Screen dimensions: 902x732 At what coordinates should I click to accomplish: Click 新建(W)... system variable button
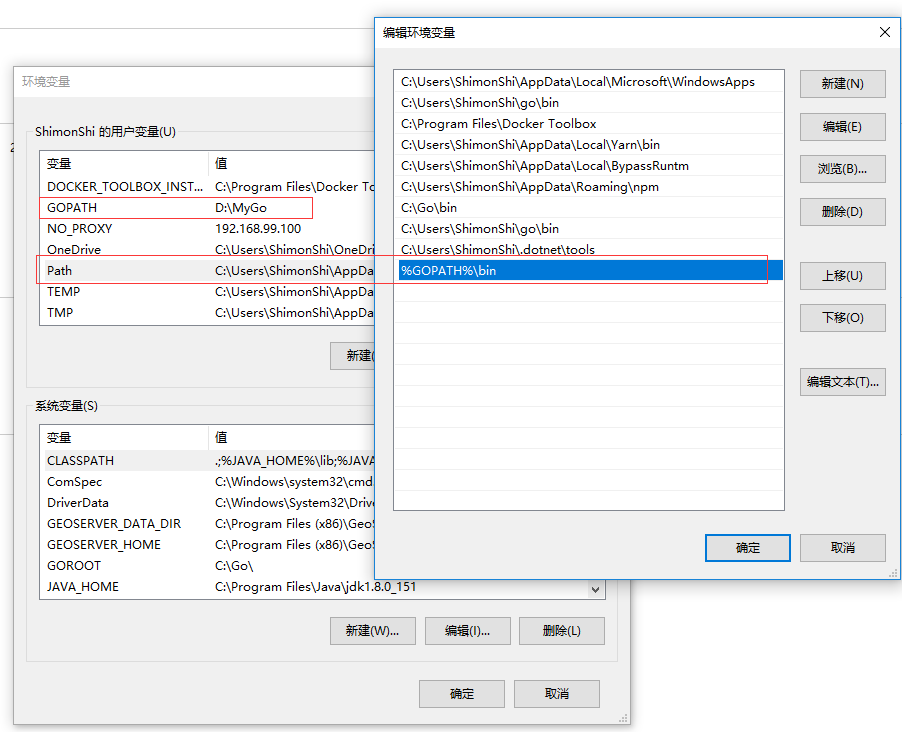pyautogui.click(x=372, y=631)
